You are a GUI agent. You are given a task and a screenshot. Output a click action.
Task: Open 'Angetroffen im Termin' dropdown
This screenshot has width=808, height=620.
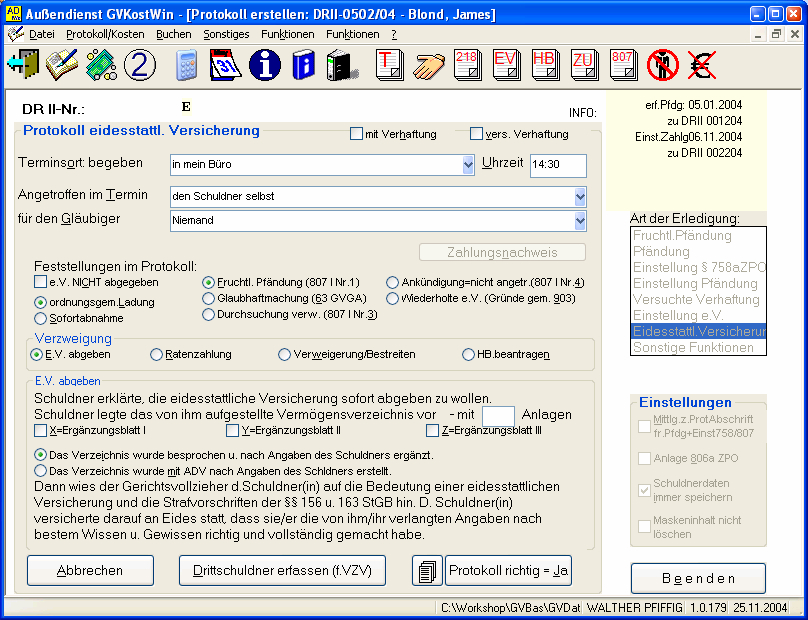click(x=580, y=196)
